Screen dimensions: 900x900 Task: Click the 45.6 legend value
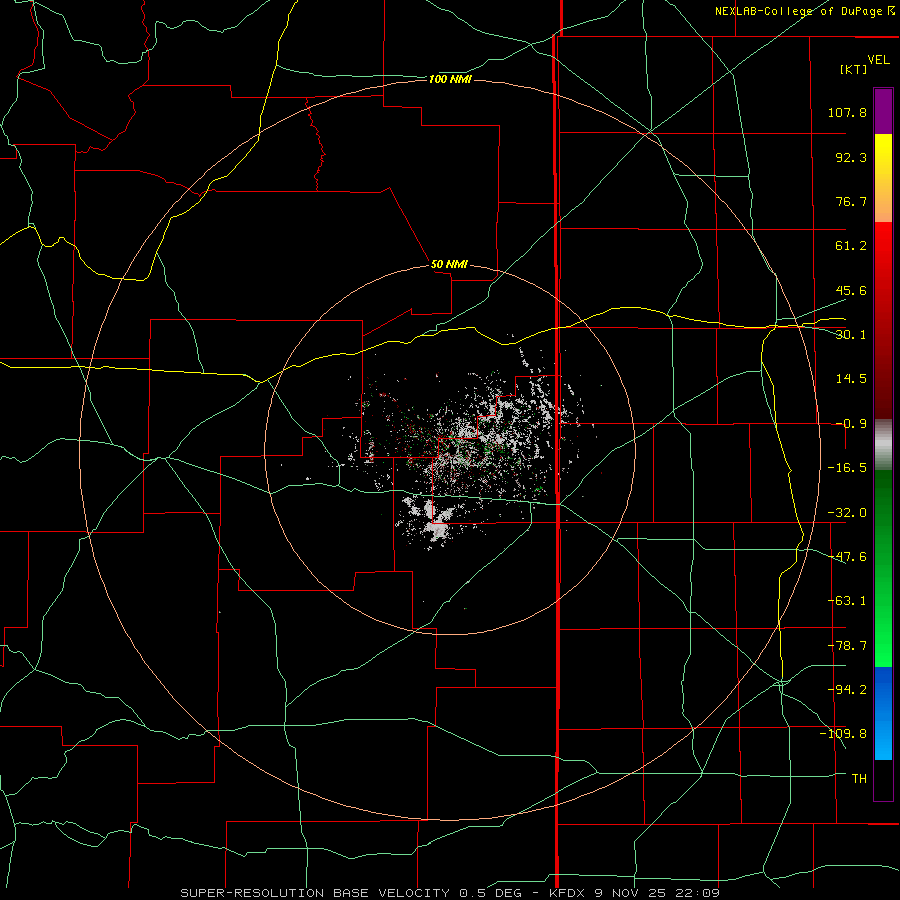pyautogui.click(x=851, y=290)
